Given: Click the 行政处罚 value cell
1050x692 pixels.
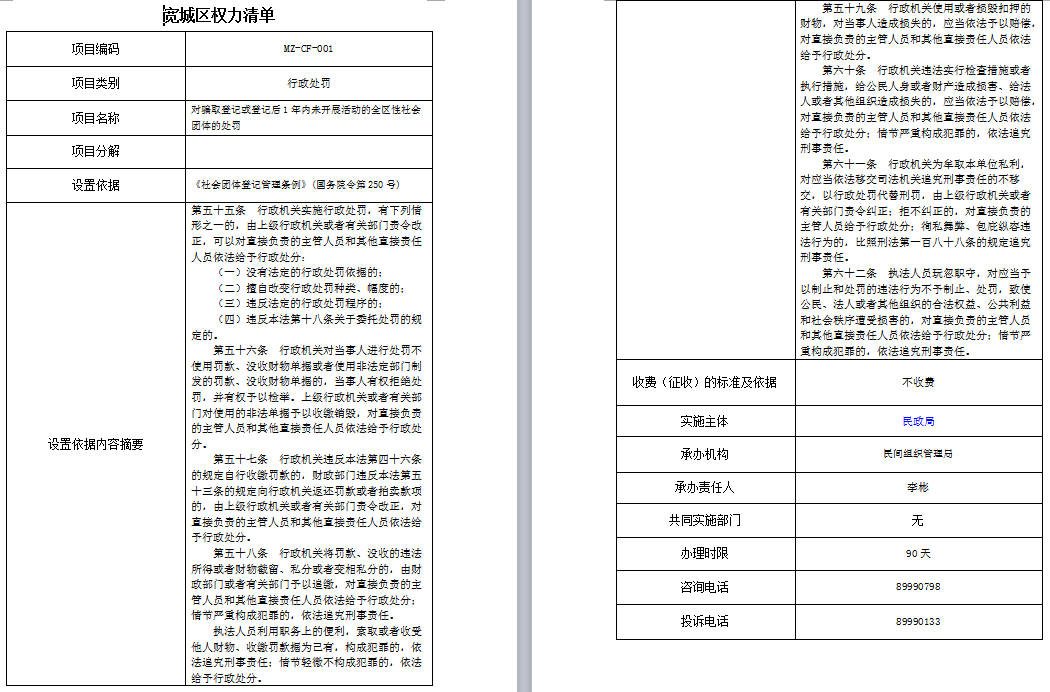Looking at the screenshot, I should coord(309,84).
